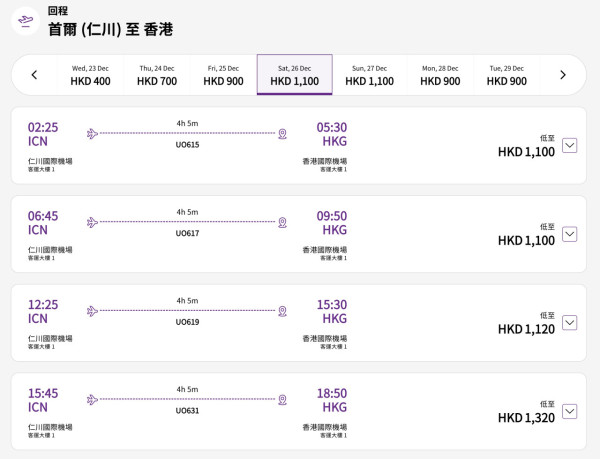Image resolution: width=600 pixels, height=459 pixels.
Task: Click the 15:30 arrival time
Action: point(332,304)
